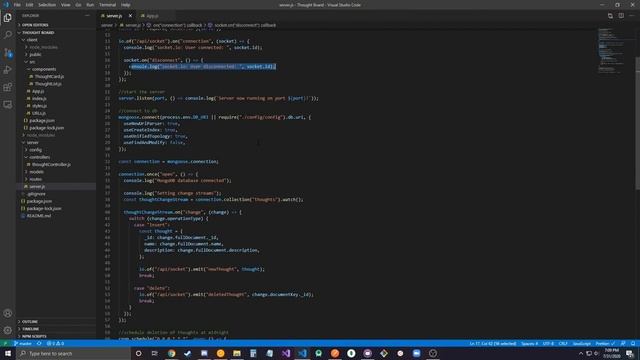The height and width of the screenshot is (360, 640).
Task: Click the feedback icon in status bar
Action: (x=623, y=344)
